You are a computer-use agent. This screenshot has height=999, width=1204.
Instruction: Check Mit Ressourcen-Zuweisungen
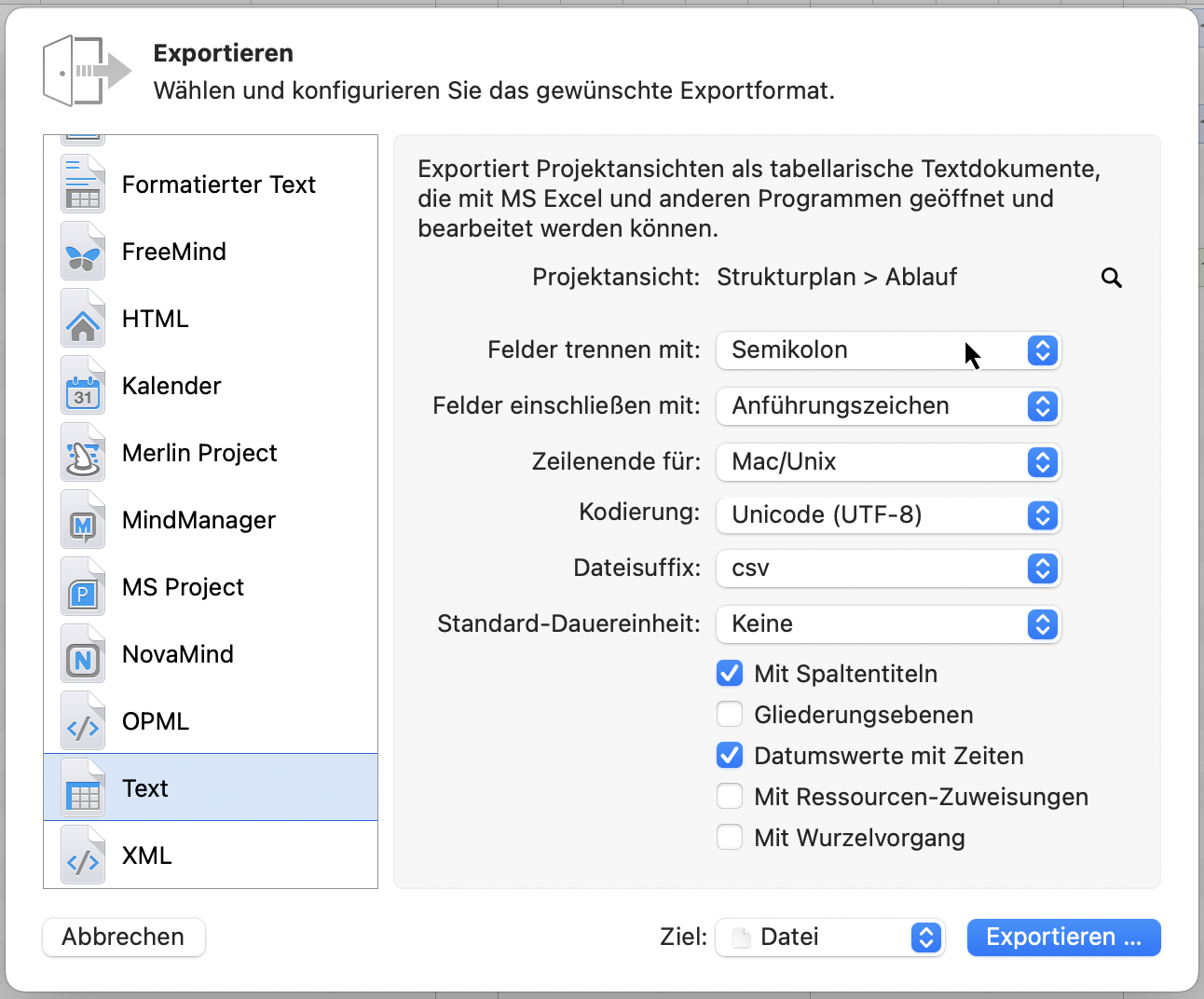point(730,796)
